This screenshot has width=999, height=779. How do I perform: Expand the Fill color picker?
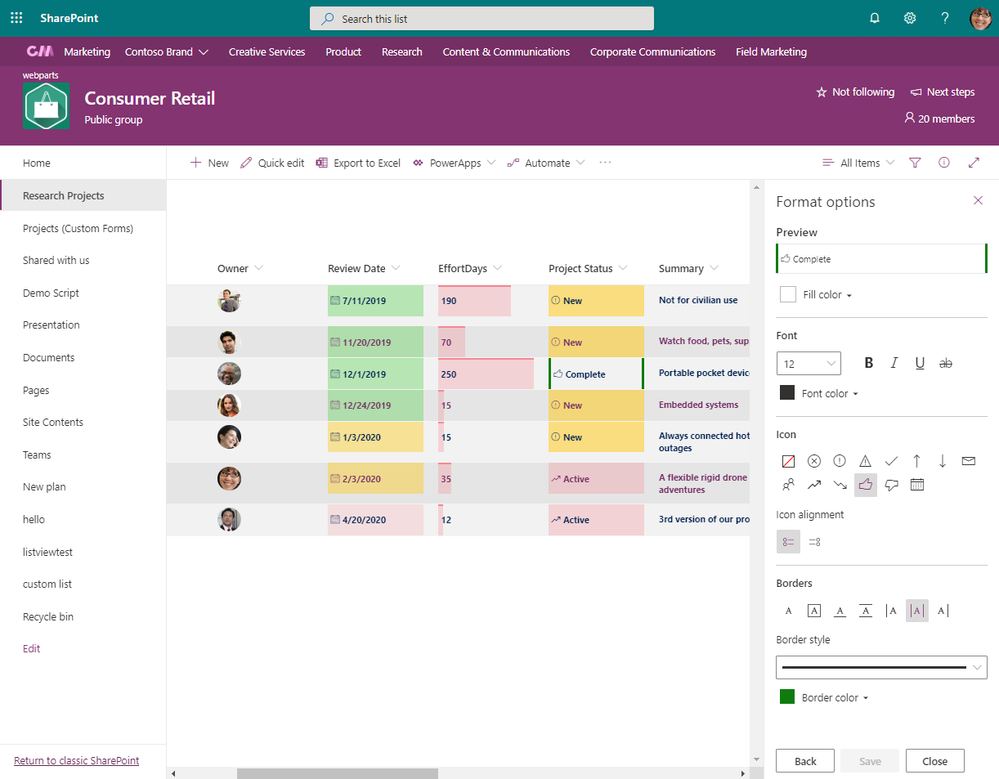point(816,294)
